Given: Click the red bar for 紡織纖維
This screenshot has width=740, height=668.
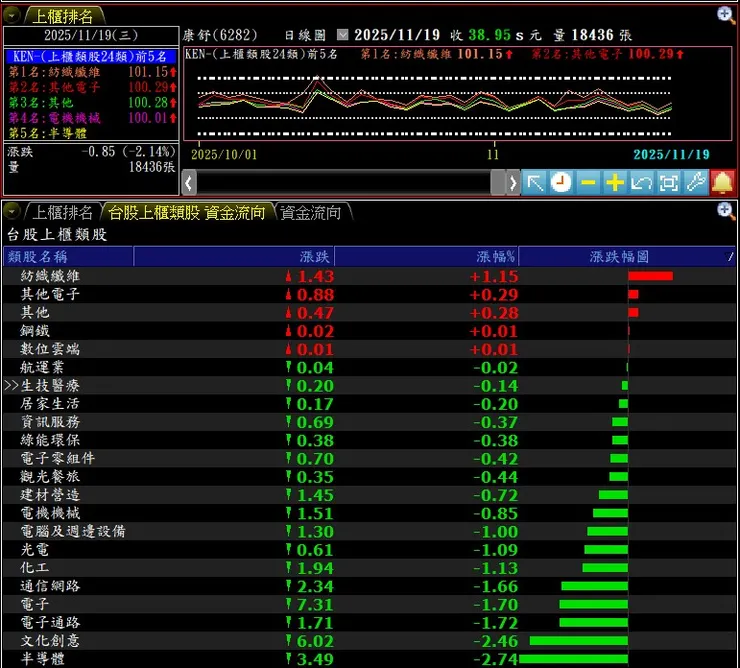Looking at the screenshot, I should [650, 276].
